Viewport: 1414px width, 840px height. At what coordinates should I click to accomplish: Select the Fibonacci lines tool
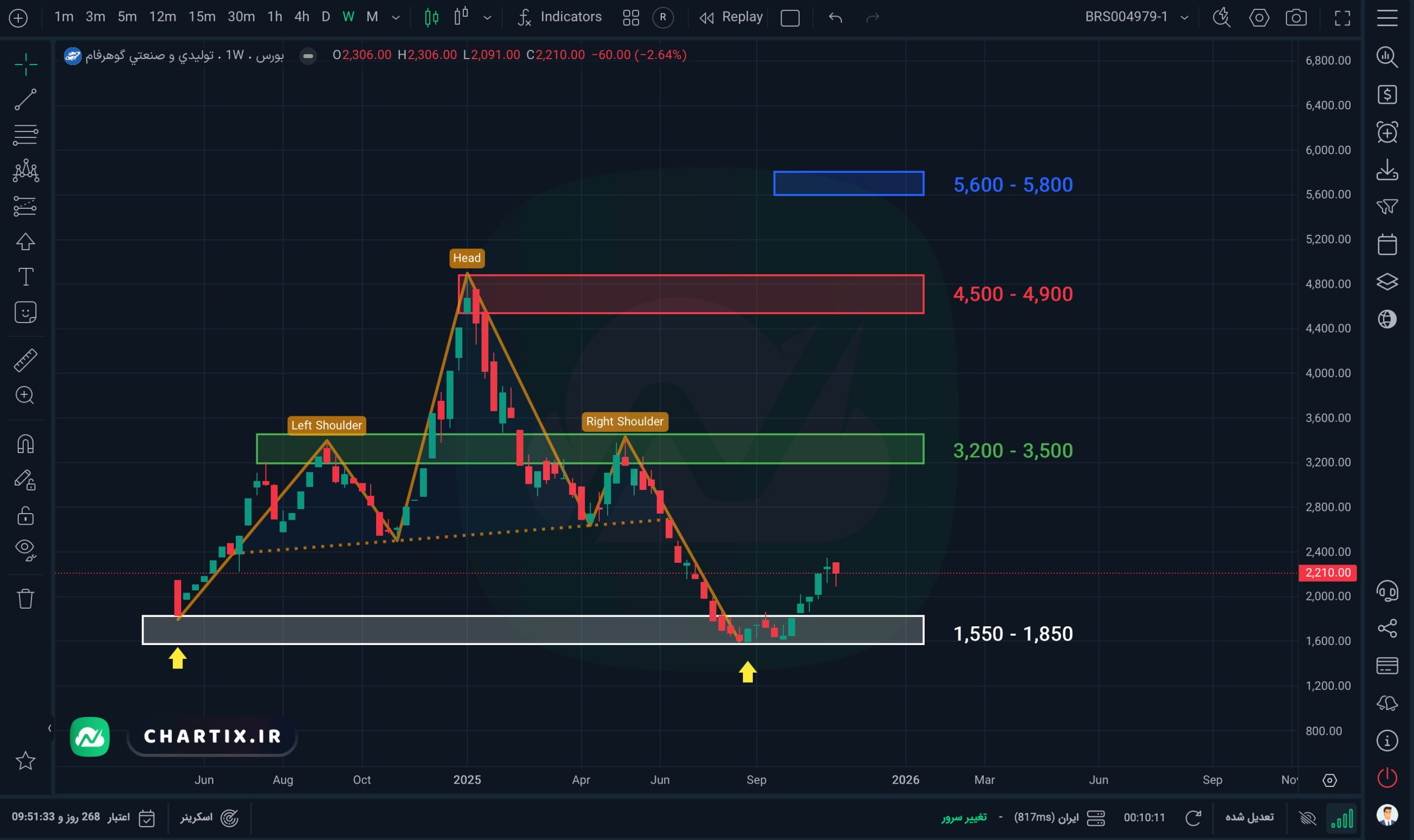click(25, 135)
